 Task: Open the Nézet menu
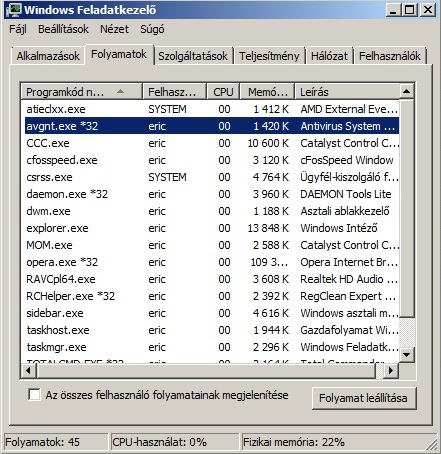click(x=114, y=29)
